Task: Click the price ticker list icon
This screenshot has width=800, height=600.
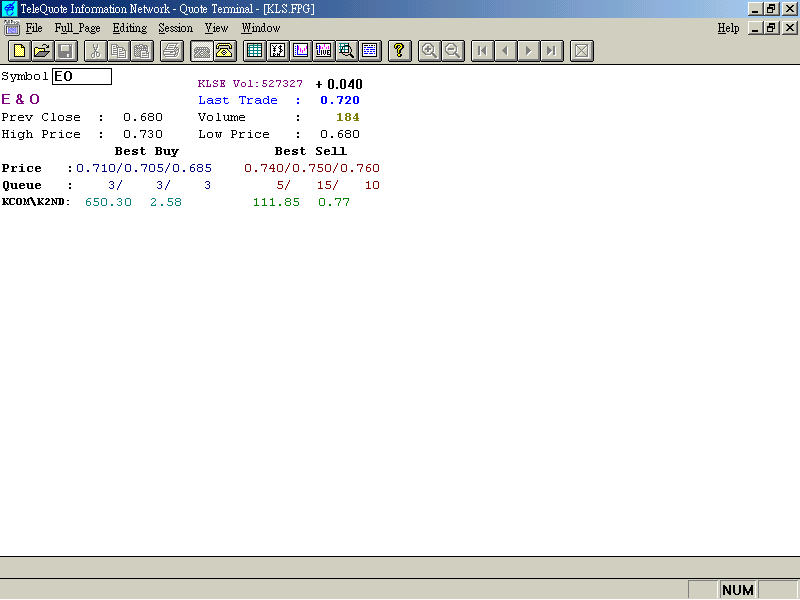Action: click(278, 51)
